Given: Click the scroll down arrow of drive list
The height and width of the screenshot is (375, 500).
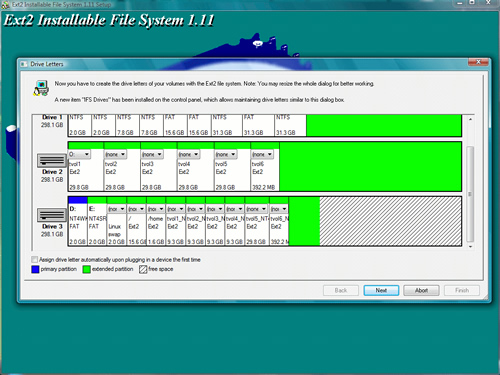Looking at the screenshot, I should 470,247.
